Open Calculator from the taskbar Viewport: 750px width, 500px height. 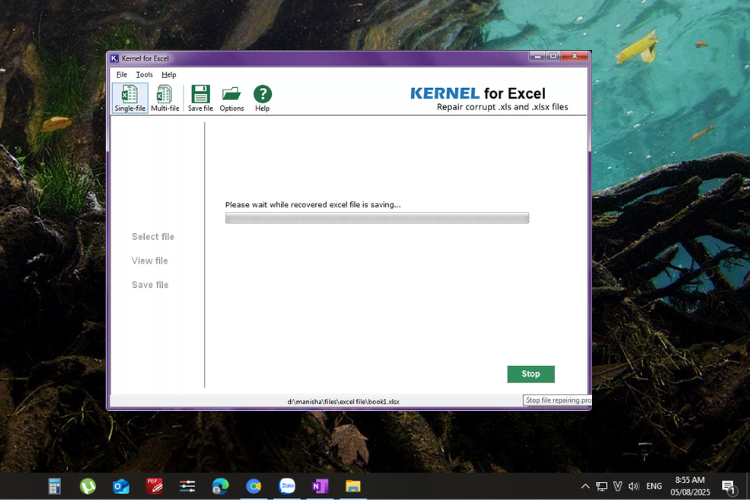(55, 487)
